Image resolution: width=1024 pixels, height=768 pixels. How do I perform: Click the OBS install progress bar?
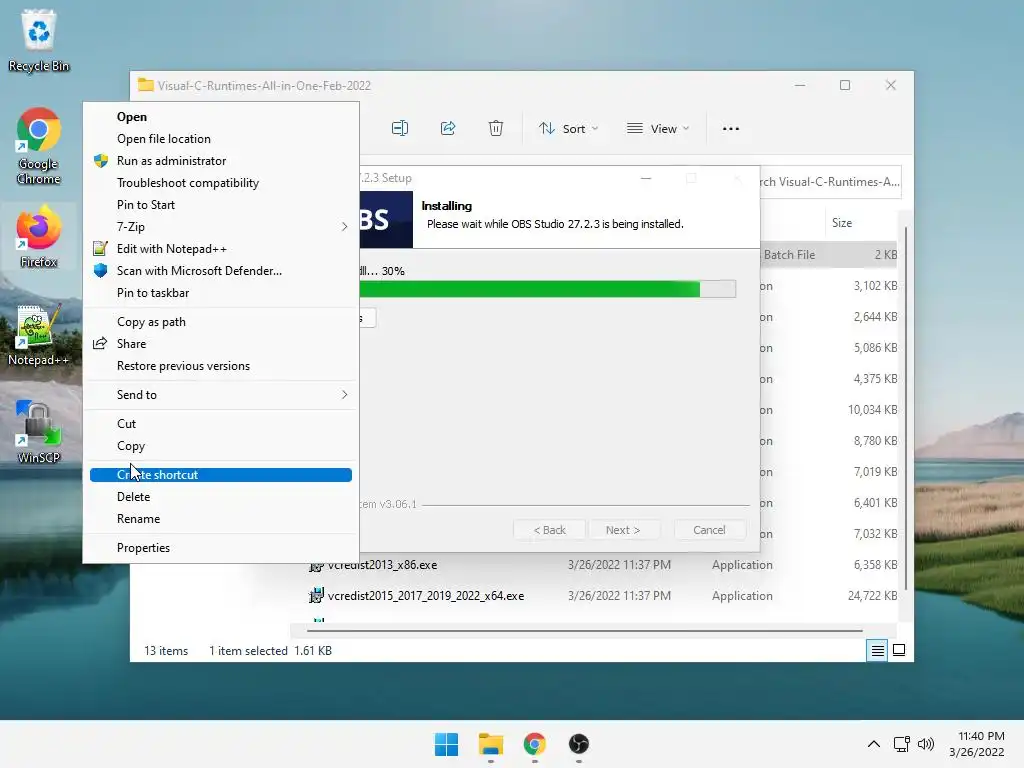[x=547, y=289]
